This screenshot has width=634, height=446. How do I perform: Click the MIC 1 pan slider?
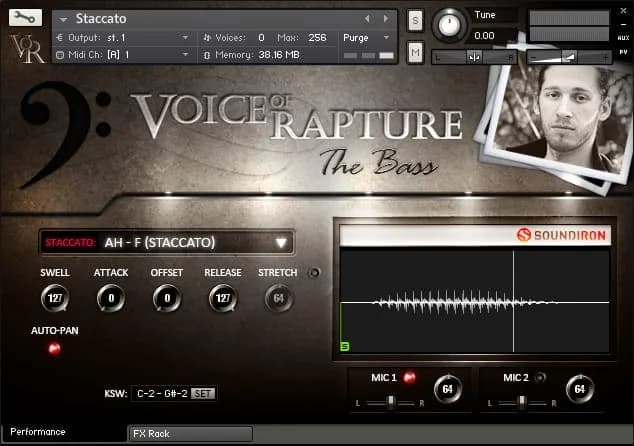tap(390, 403)
